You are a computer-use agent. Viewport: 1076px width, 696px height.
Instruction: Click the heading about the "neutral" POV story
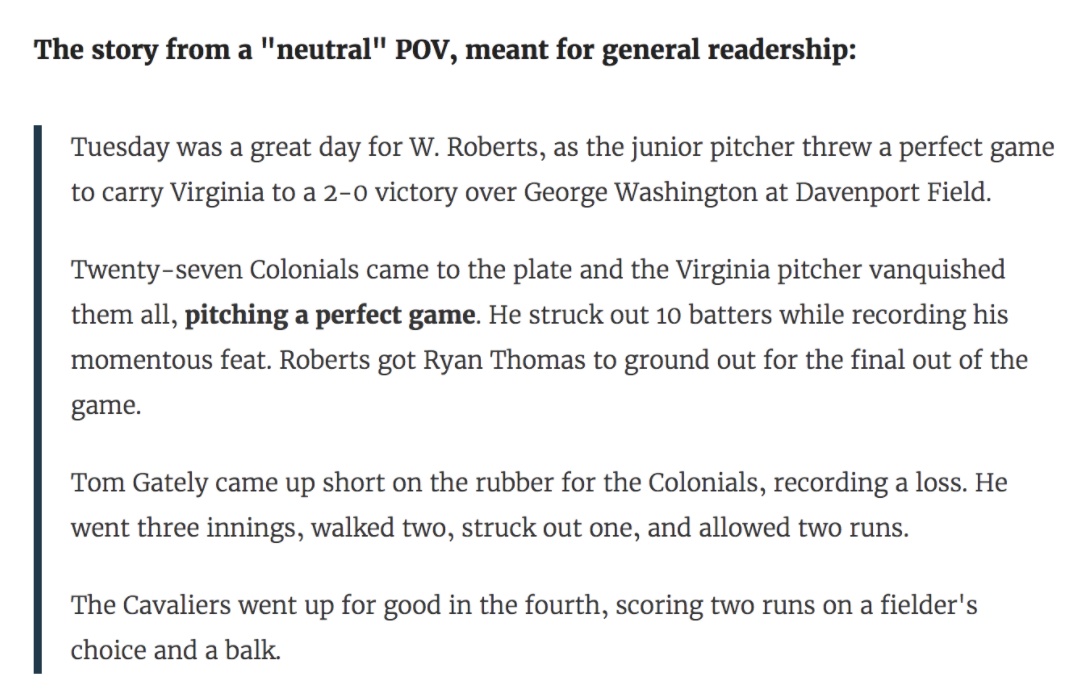coord(445,50)
